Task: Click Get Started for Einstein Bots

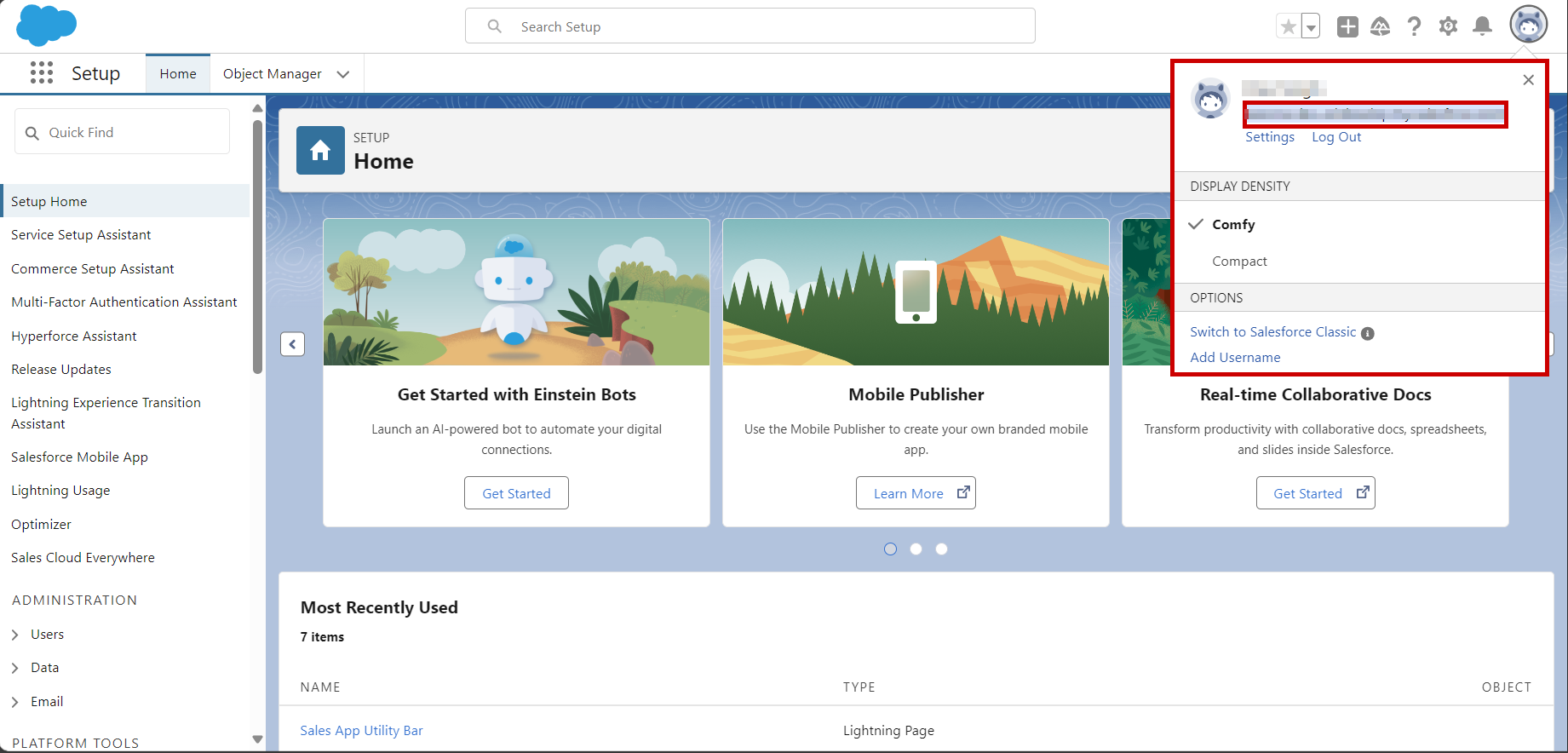Action: coord(516,493)
